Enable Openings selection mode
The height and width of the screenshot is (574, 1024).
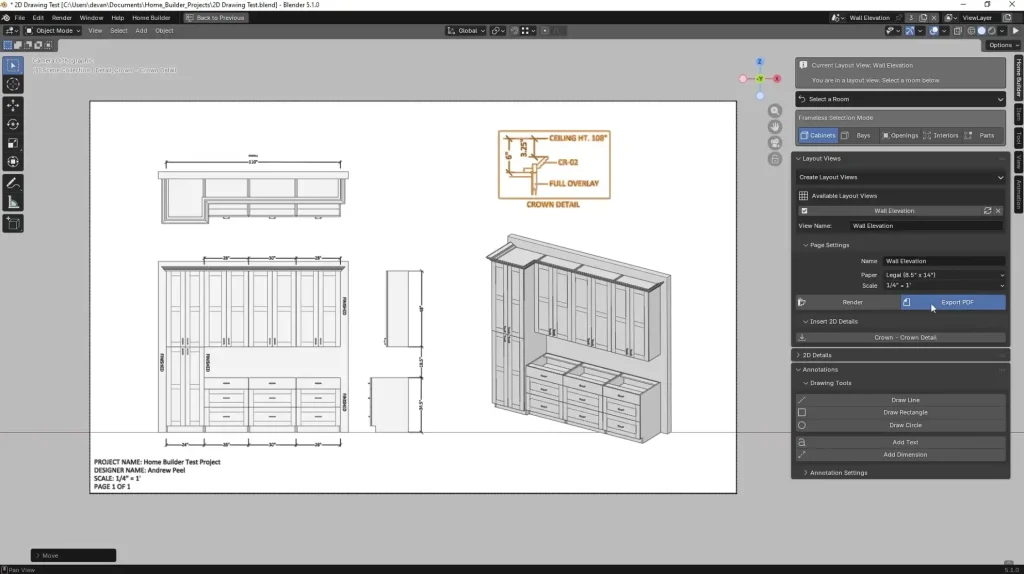tap(898, 135)
